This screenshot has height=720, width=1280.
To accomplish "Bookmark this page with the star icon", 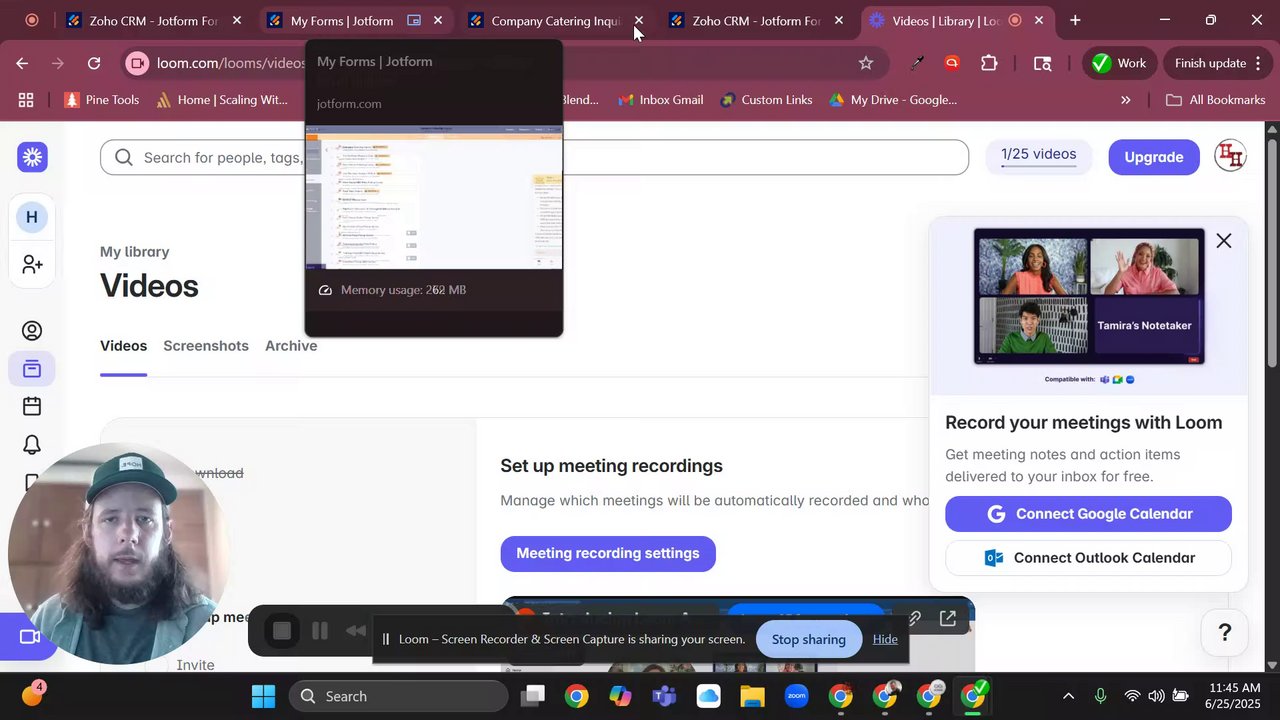I will click(866, 63).
